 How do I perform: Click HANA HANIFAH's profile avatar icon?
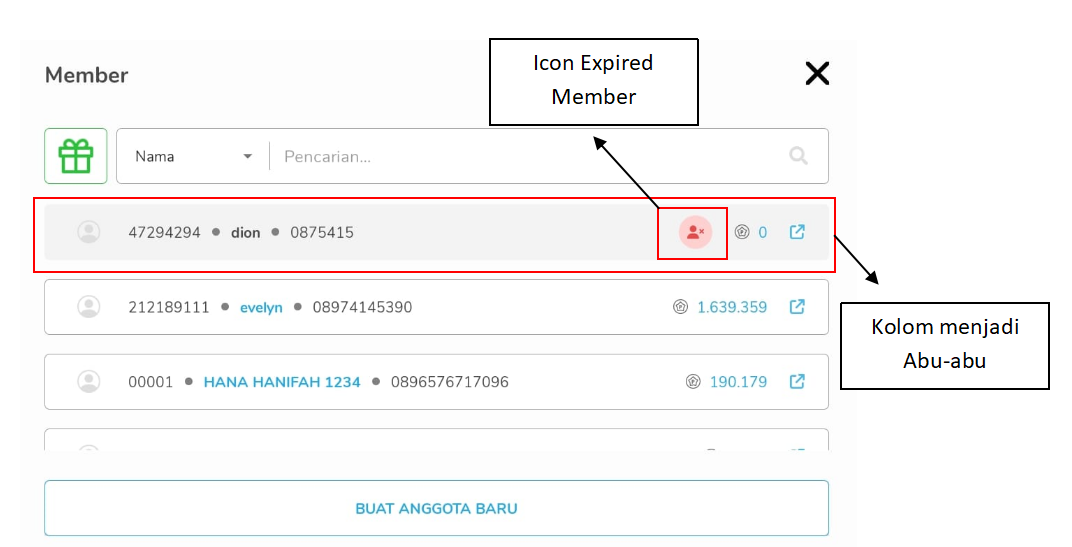pos(89,381)
